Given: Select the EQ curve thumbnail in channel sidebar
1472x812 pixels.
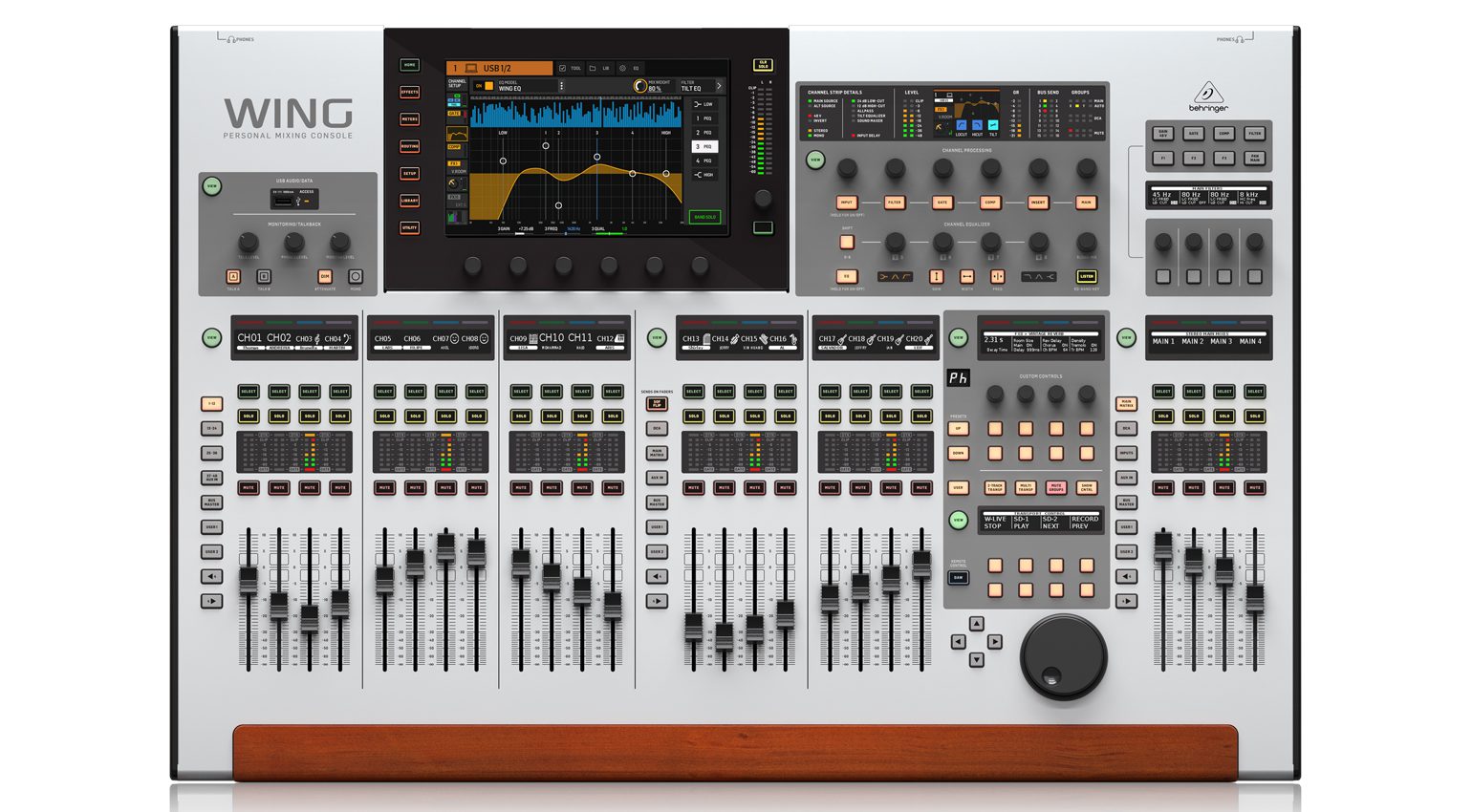Looking at the screenshot, I should [x=456, y=135].
